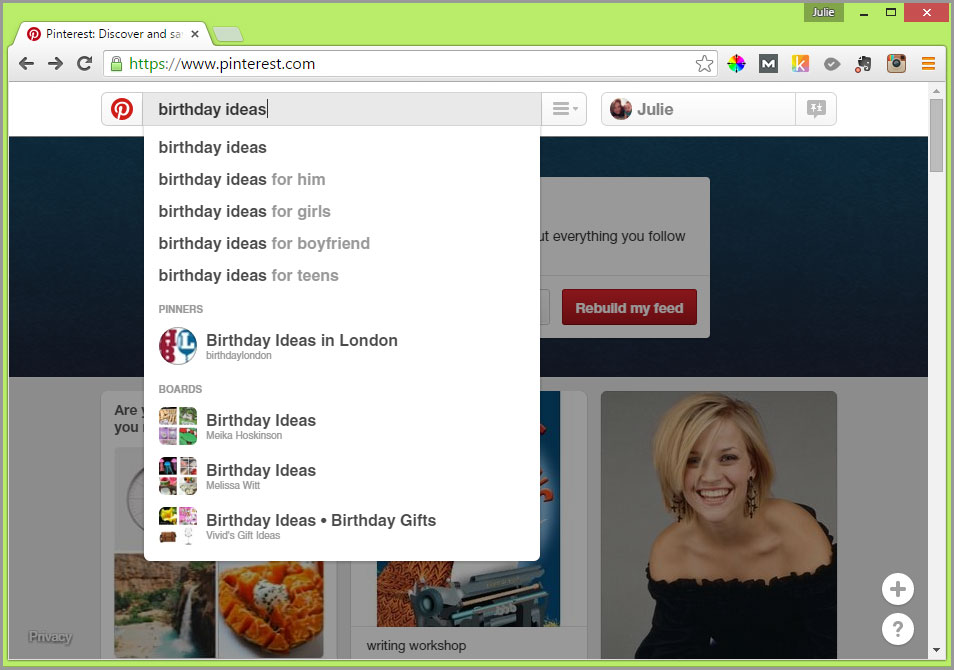This screenshot has height=670, width=954.
Task: Select suggestion 'birthday ideas for girls'
Action: click(x=342, y=211)
